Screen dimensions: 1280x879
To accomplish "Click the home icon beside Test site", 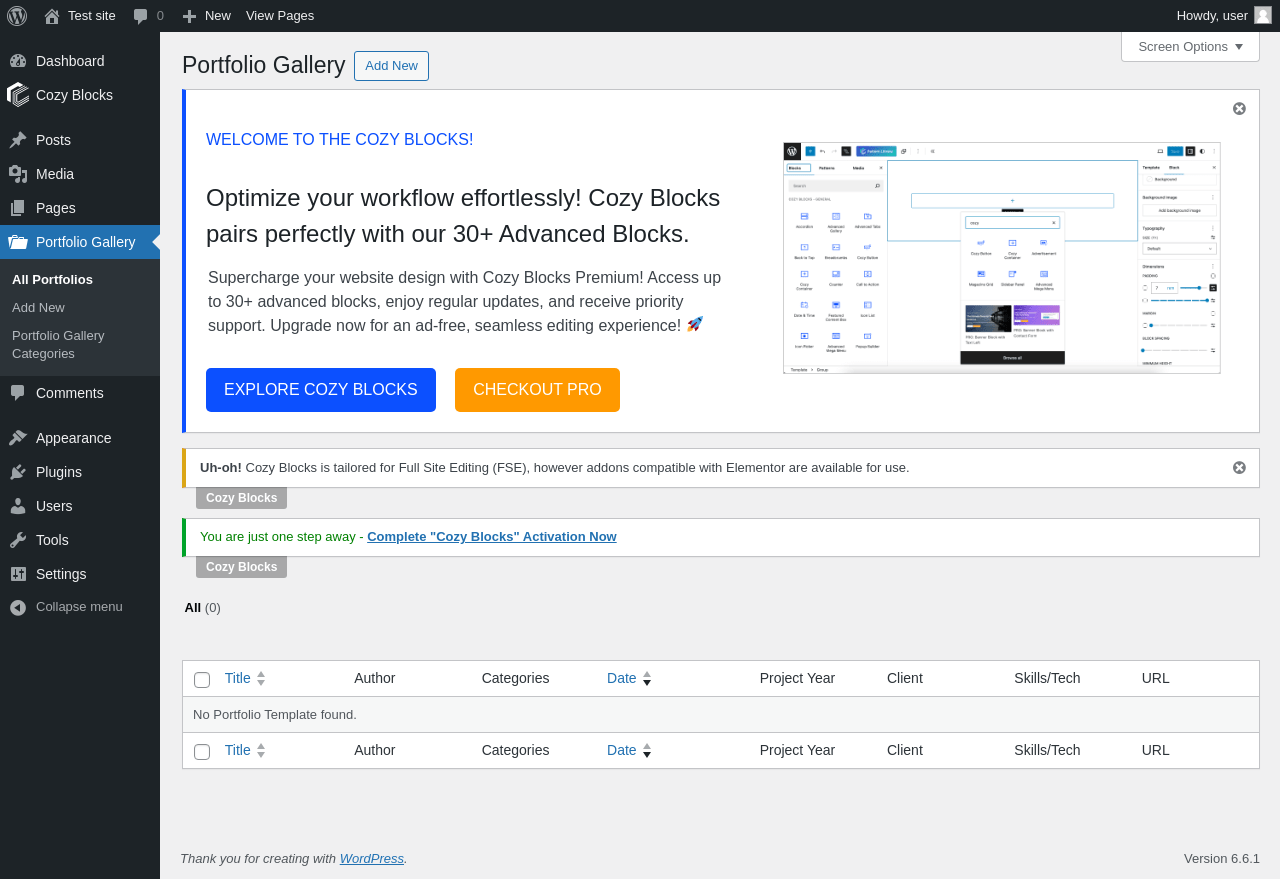I will point(52,16).
